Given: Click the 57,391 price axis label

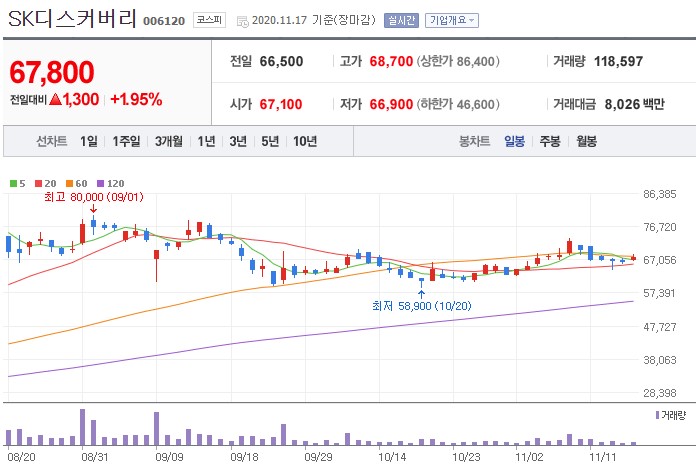Looking at the screenshot, I should point(660,293).
